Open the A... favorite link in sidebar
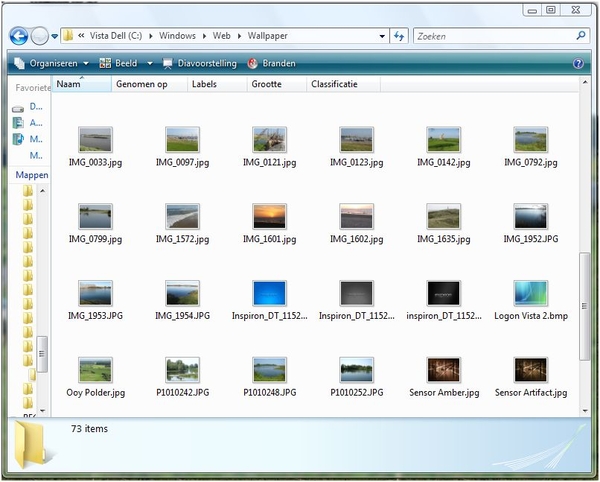The width and height of the screenshot is (600, 482). click(x=28, y=123)
